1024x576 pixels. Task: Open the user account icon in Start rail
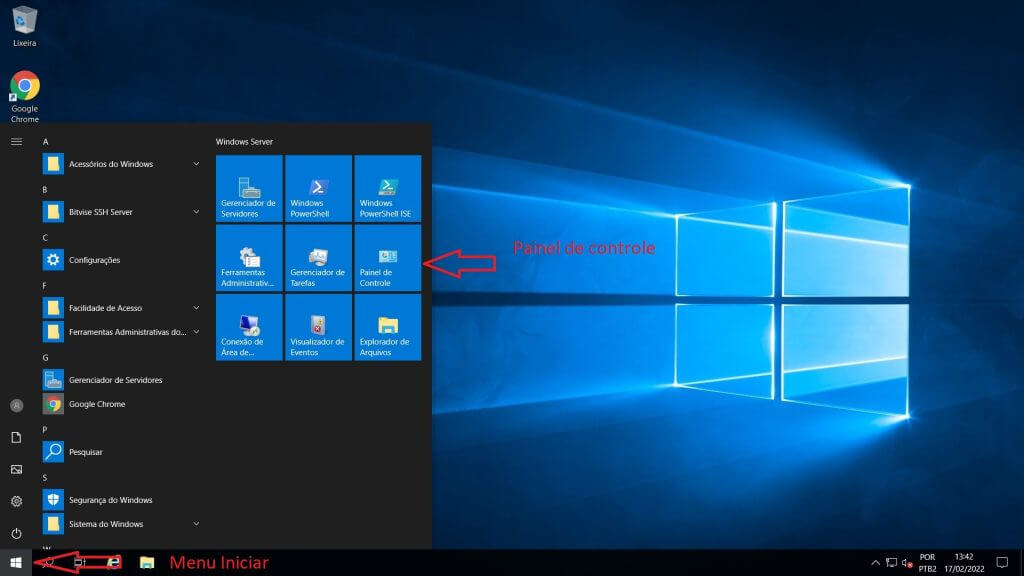coord(16,406)
